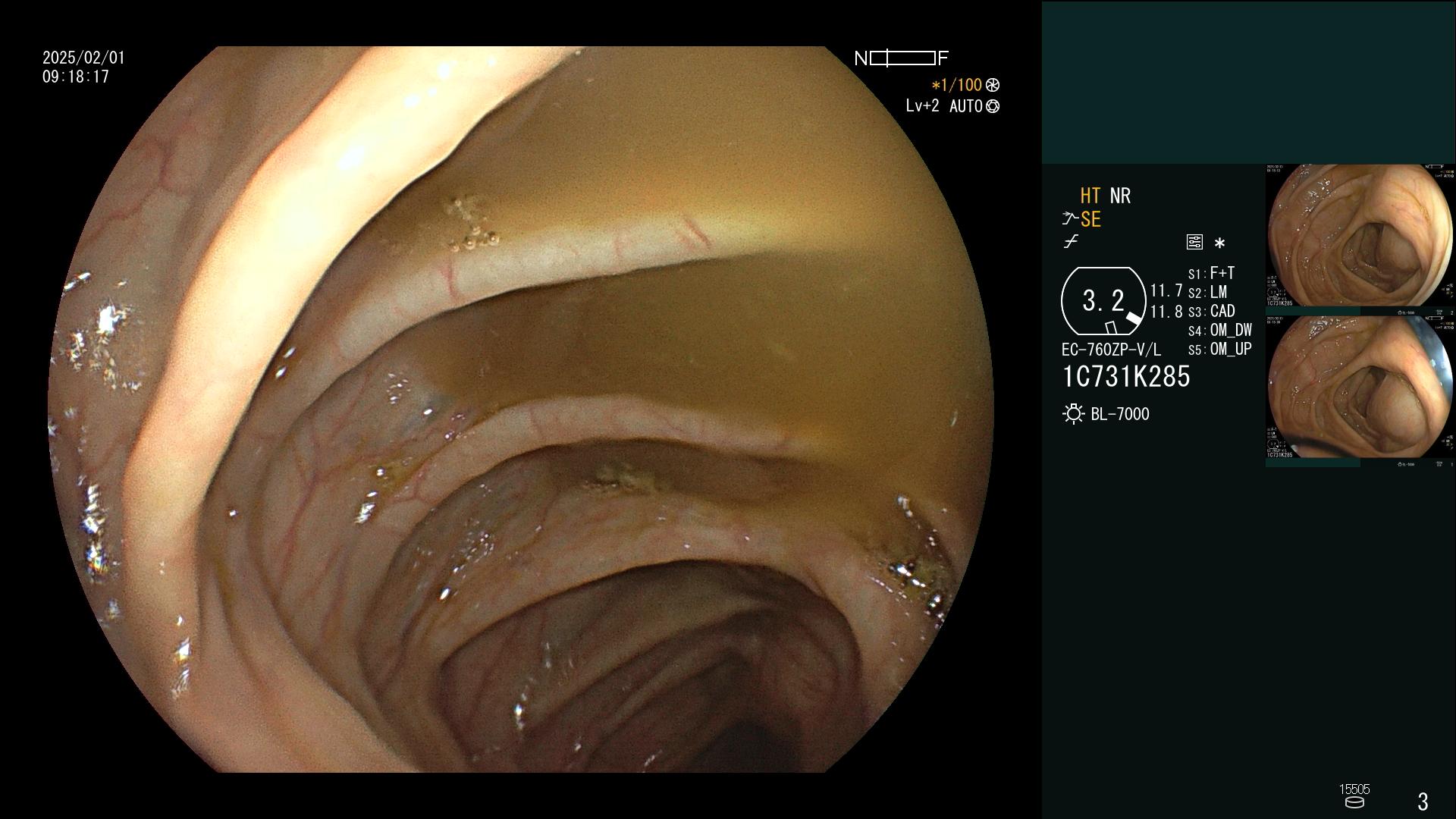The image size is (1456, 819).
Task: Click the S5: OM_UP switch assignment
Action: click(1219, 349)
